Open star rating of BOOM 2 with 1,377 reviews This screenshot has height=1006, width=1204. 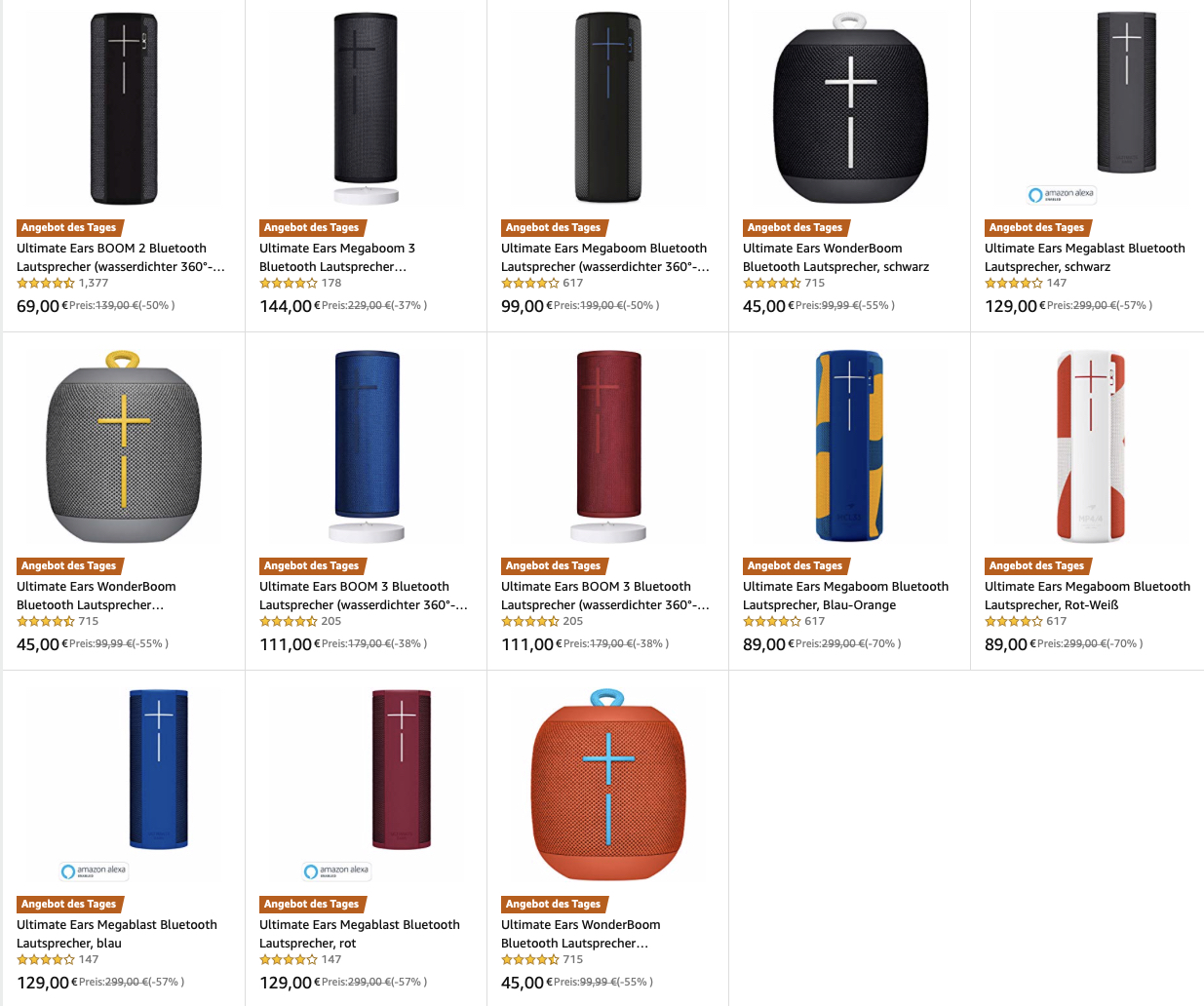click(x=46, y=284)
